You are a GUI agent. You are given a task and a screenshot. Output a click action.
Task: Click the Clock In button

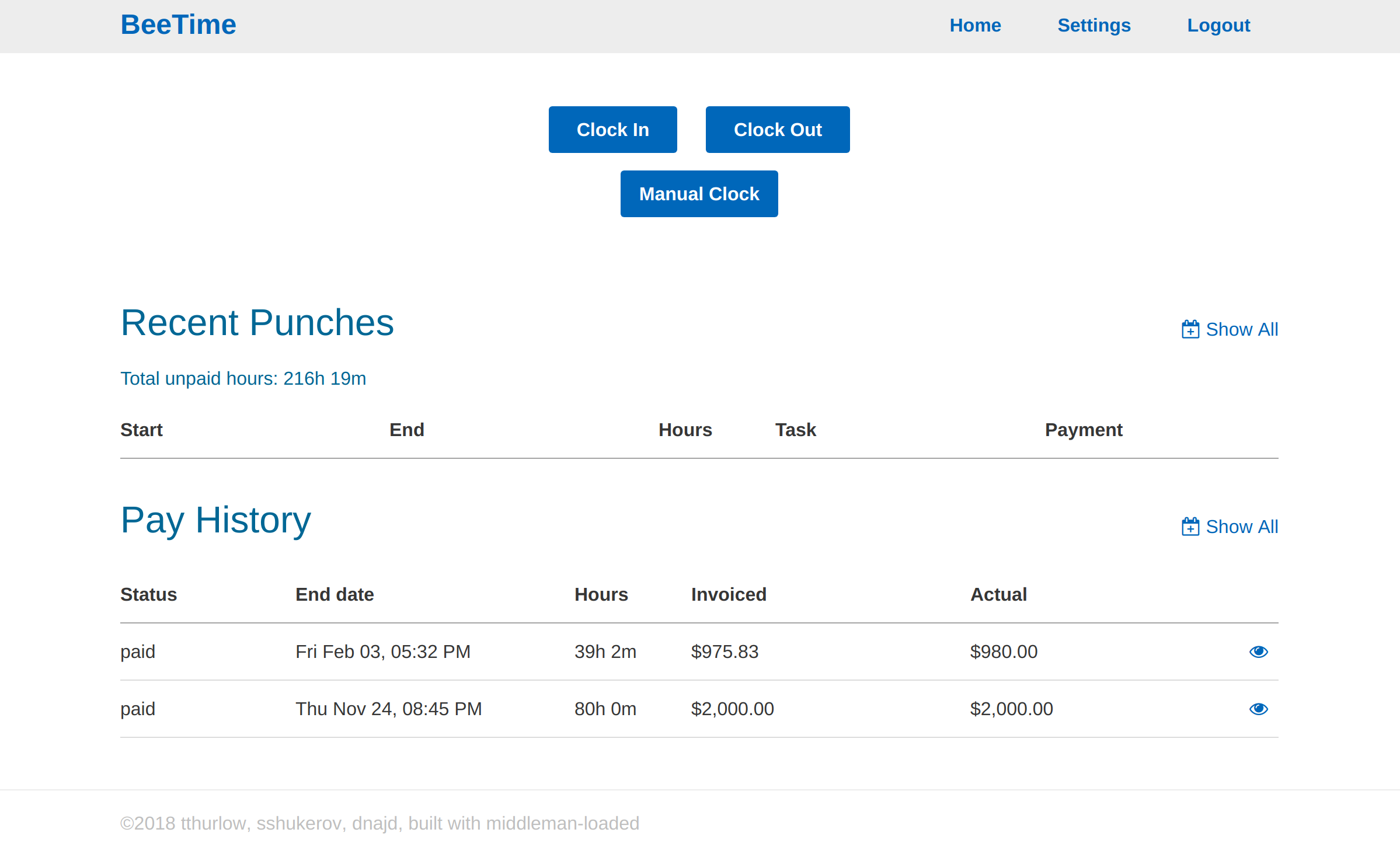(612, 130)
